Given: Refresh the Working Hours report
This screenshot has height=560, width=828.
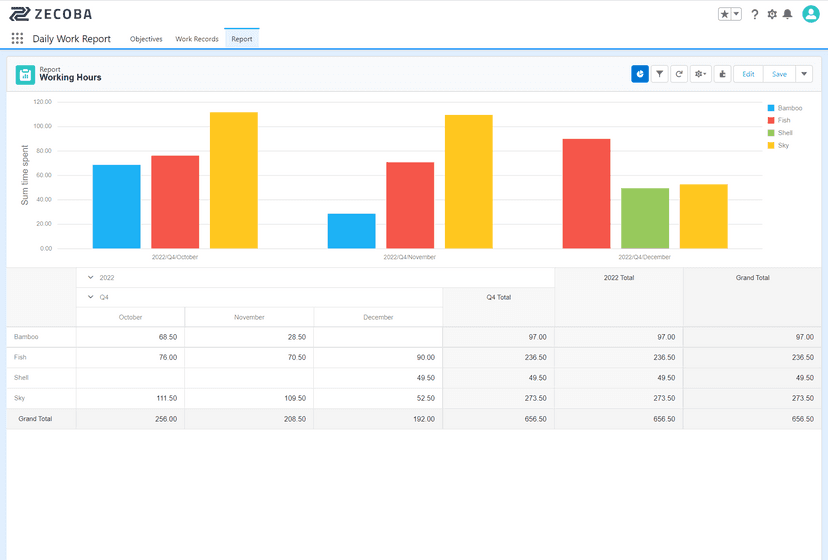Looking at the screenshot, I should pyautogui.click(x=679, y=74).
